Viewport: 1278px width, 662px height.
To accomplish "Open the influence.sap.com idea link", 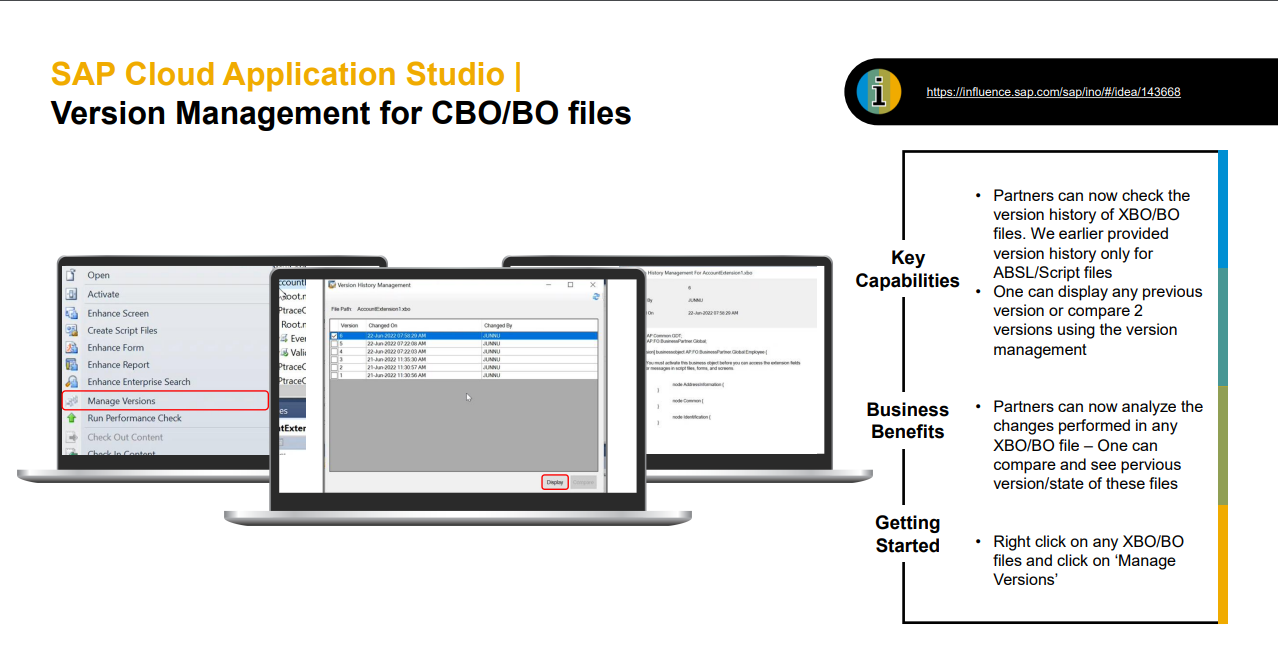I will point(1053,92).
